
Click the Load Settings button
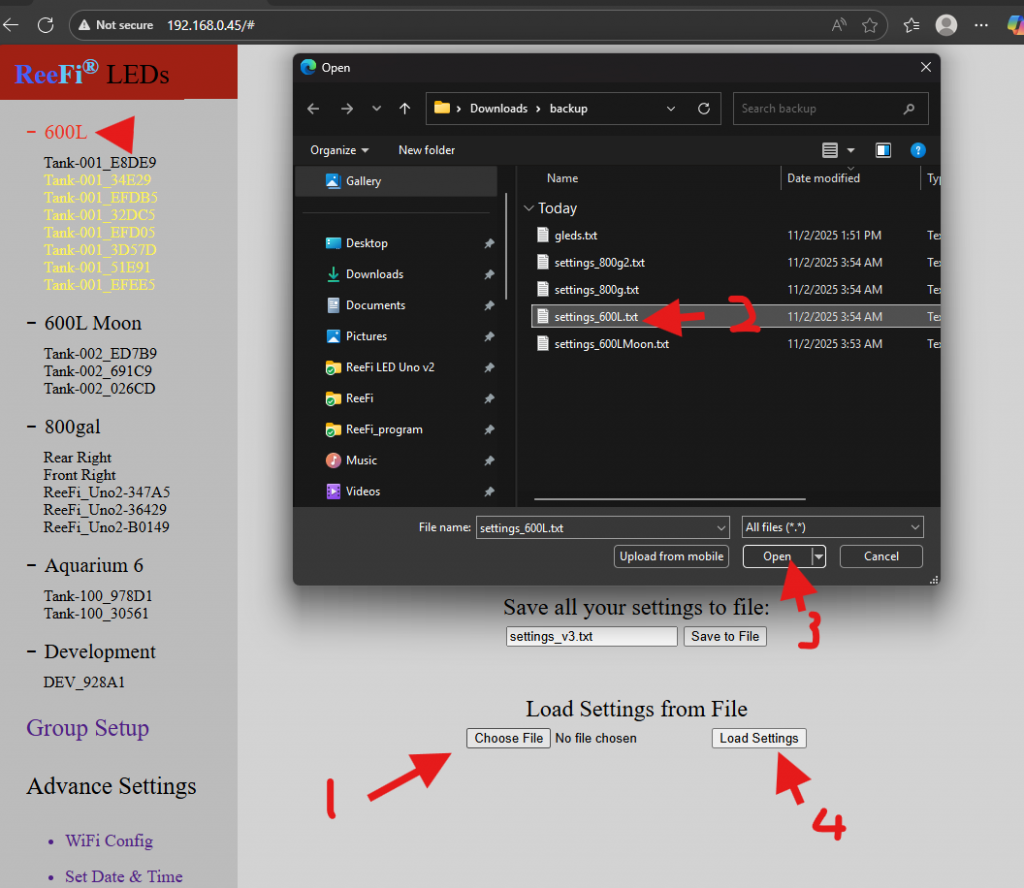[759, 738]
